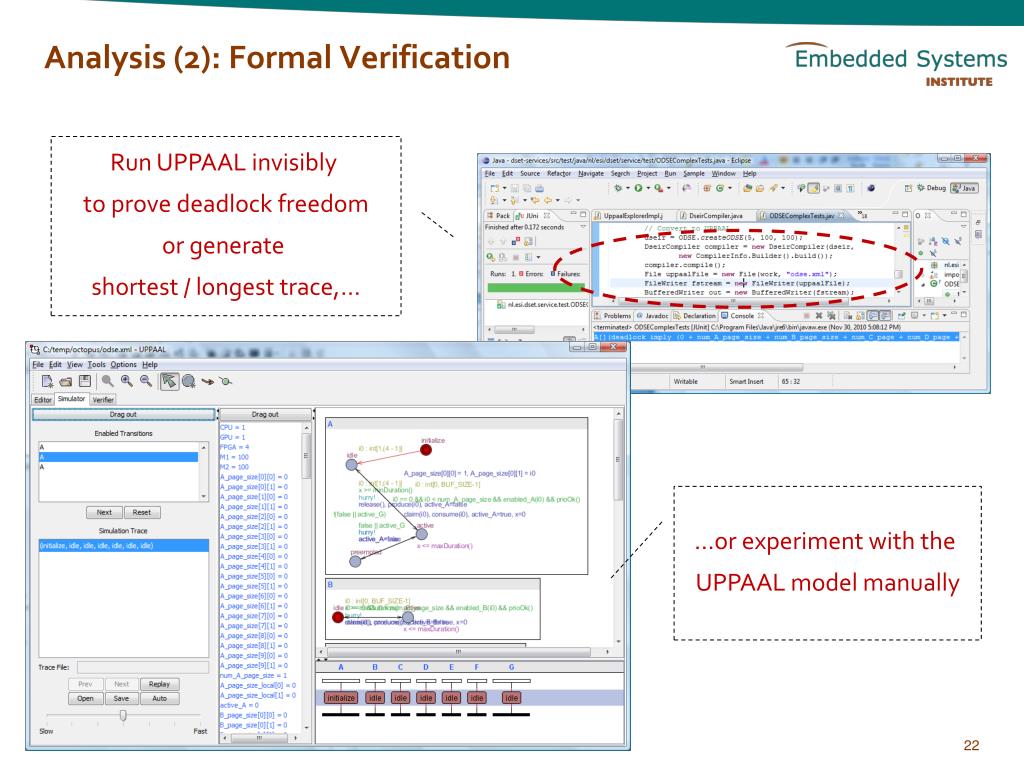Viewport: 1024px width, 768px height.
Task: Click Eclipse Open Perspective icon
Action: 908,188
